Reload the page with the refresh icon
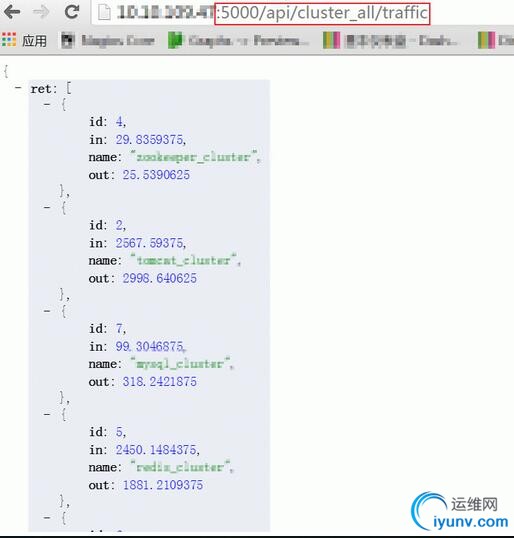Image resolution: width=514 pixels, height=538 pixels. (72, 12)
